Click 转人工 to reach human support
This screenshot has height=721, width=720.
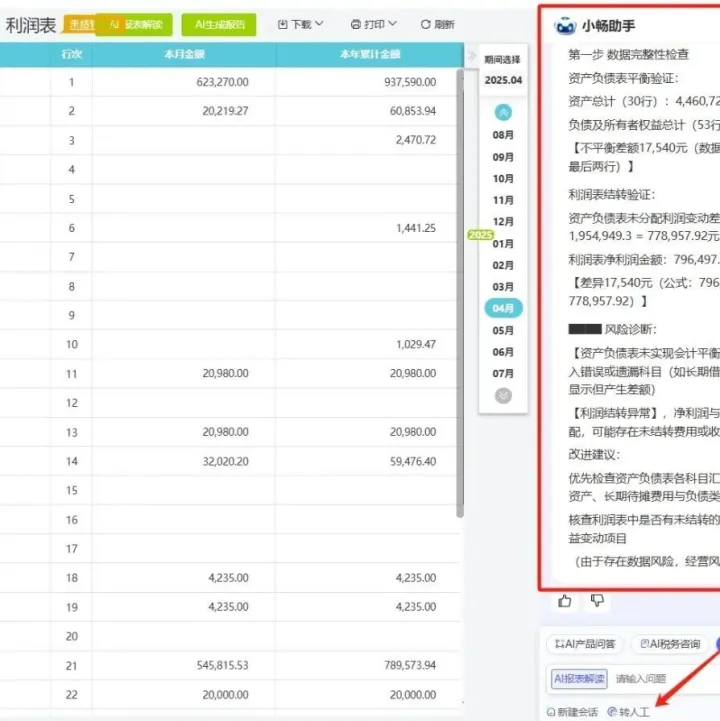pos(628,712)
